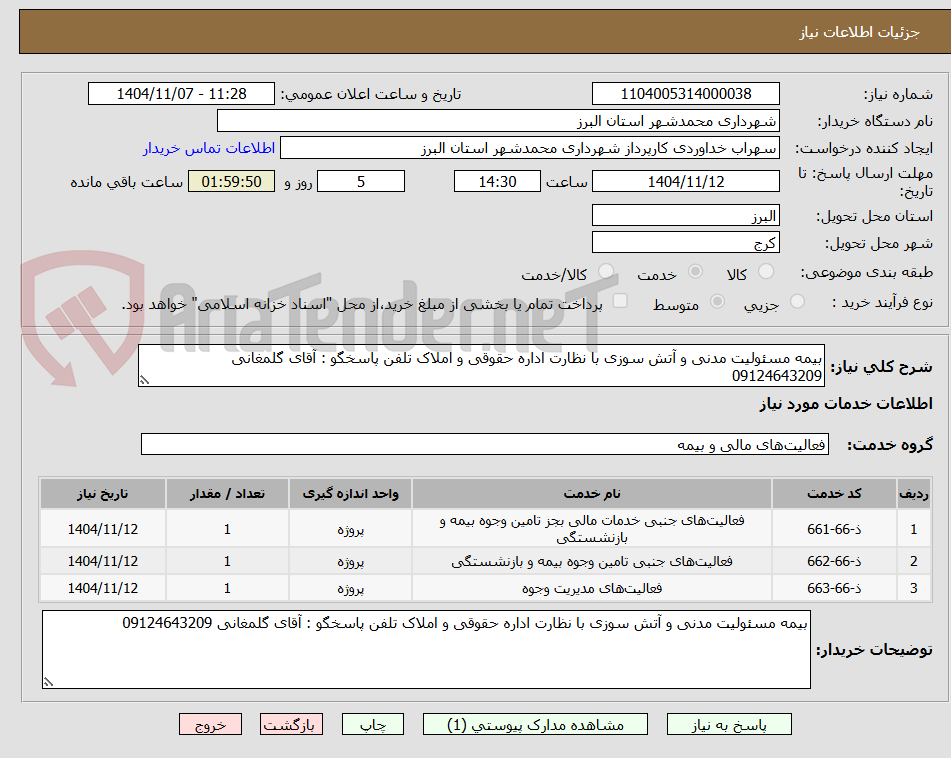Click the نام خدمت column header
Image resolution: width=951 pixels, height=758 pixels.
(x=592, y=494)
